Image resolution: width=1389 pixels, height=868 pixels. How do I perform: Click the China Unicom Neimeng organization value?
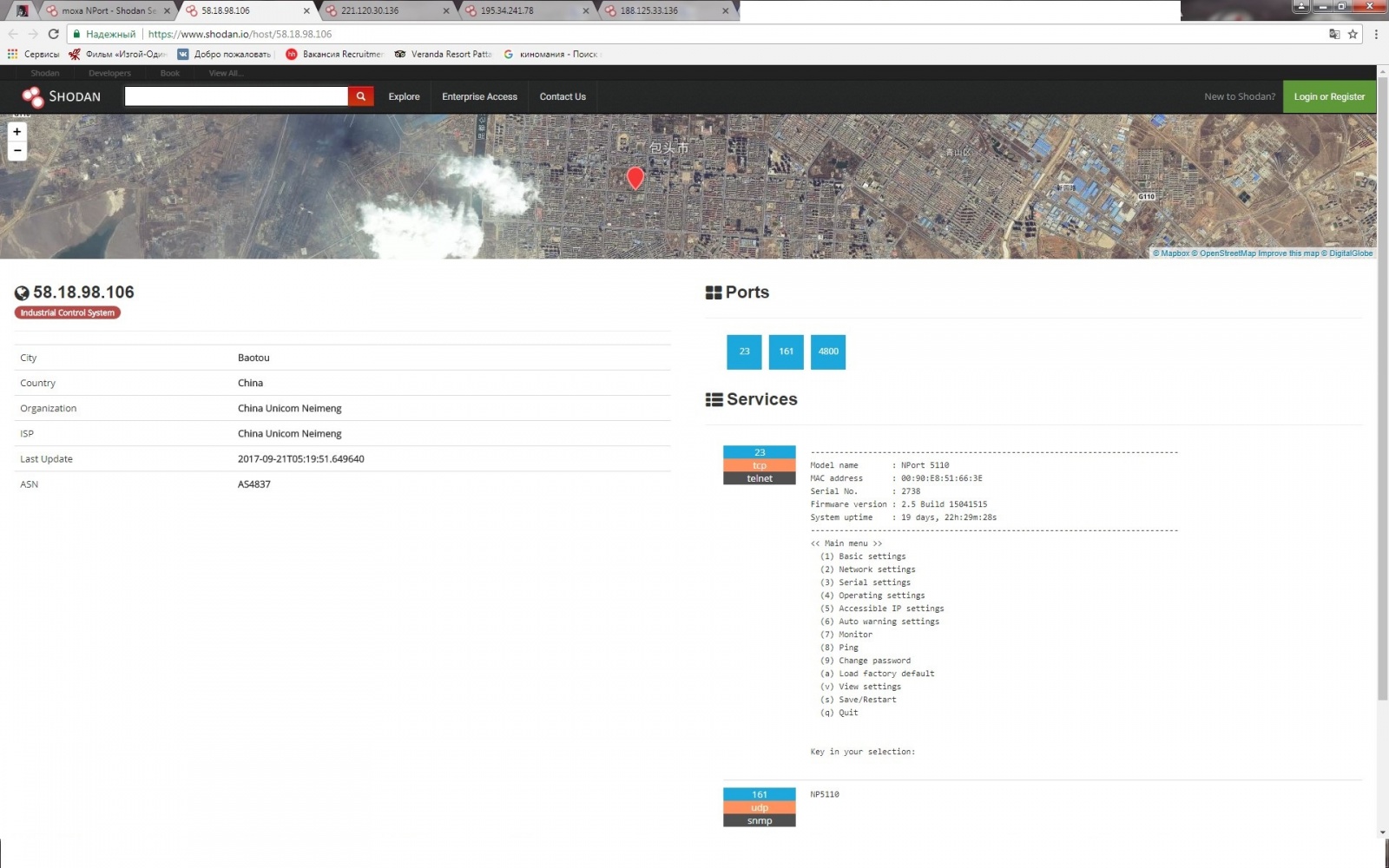pyautogui.click(x=290, y=408)
